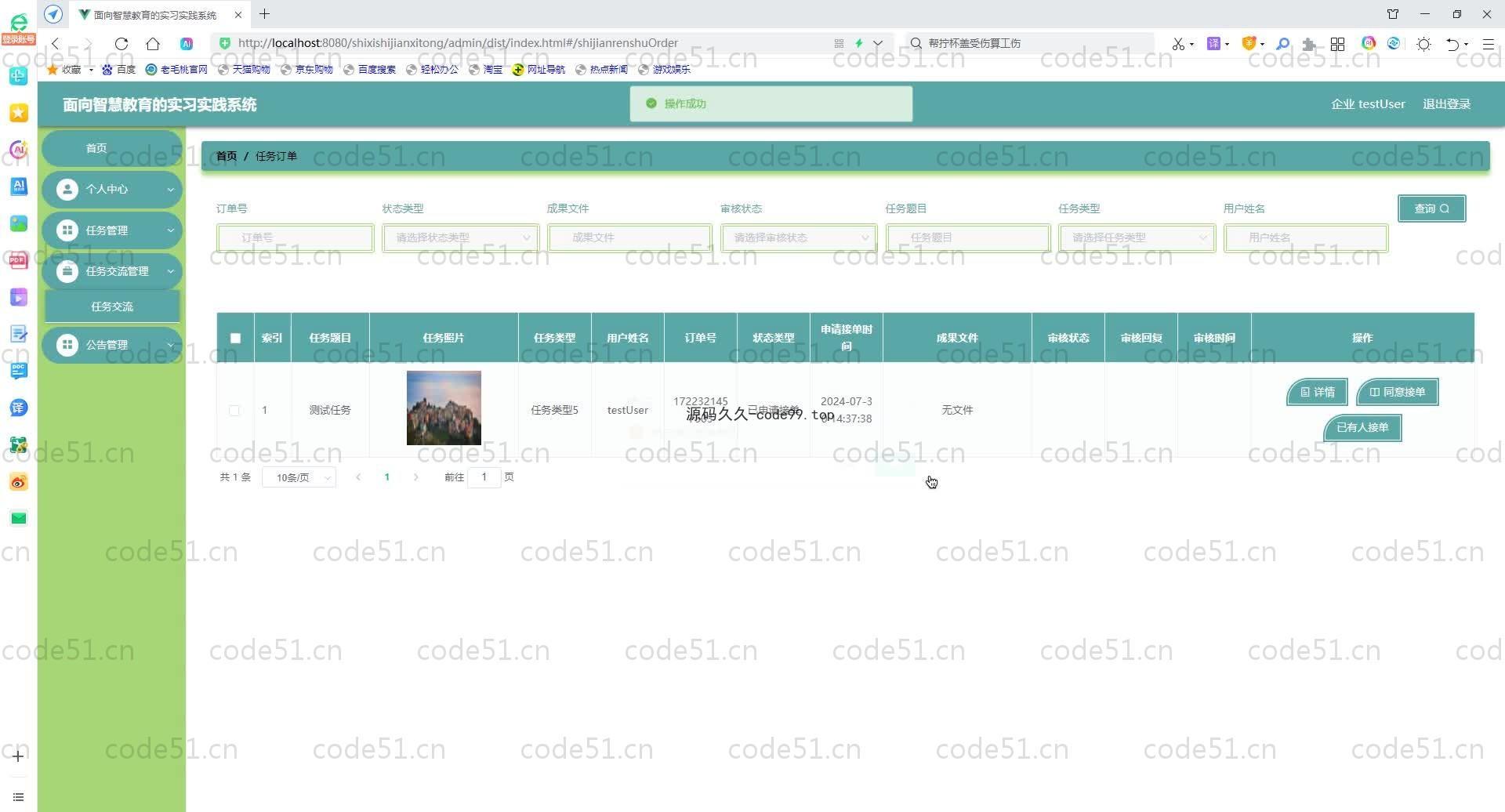Click the browser back arrow
The image size is (1505, 812).
[56, 44]
